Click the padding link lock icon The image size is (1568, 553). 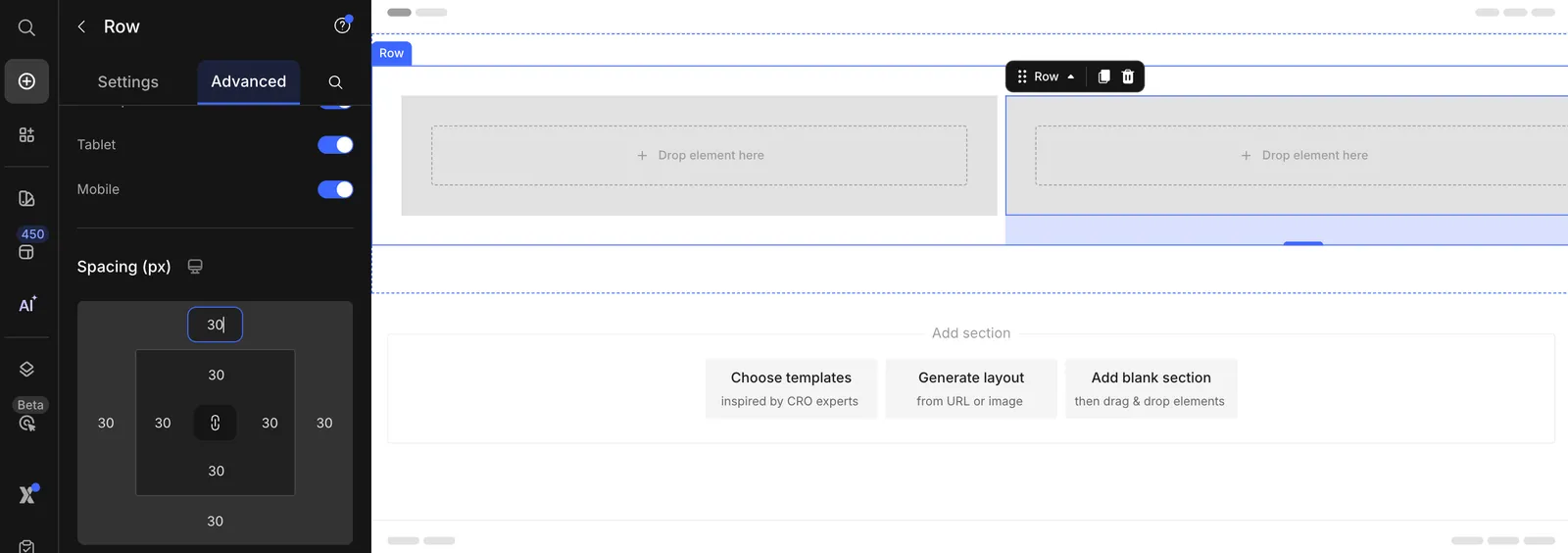(x=216, y=423)
